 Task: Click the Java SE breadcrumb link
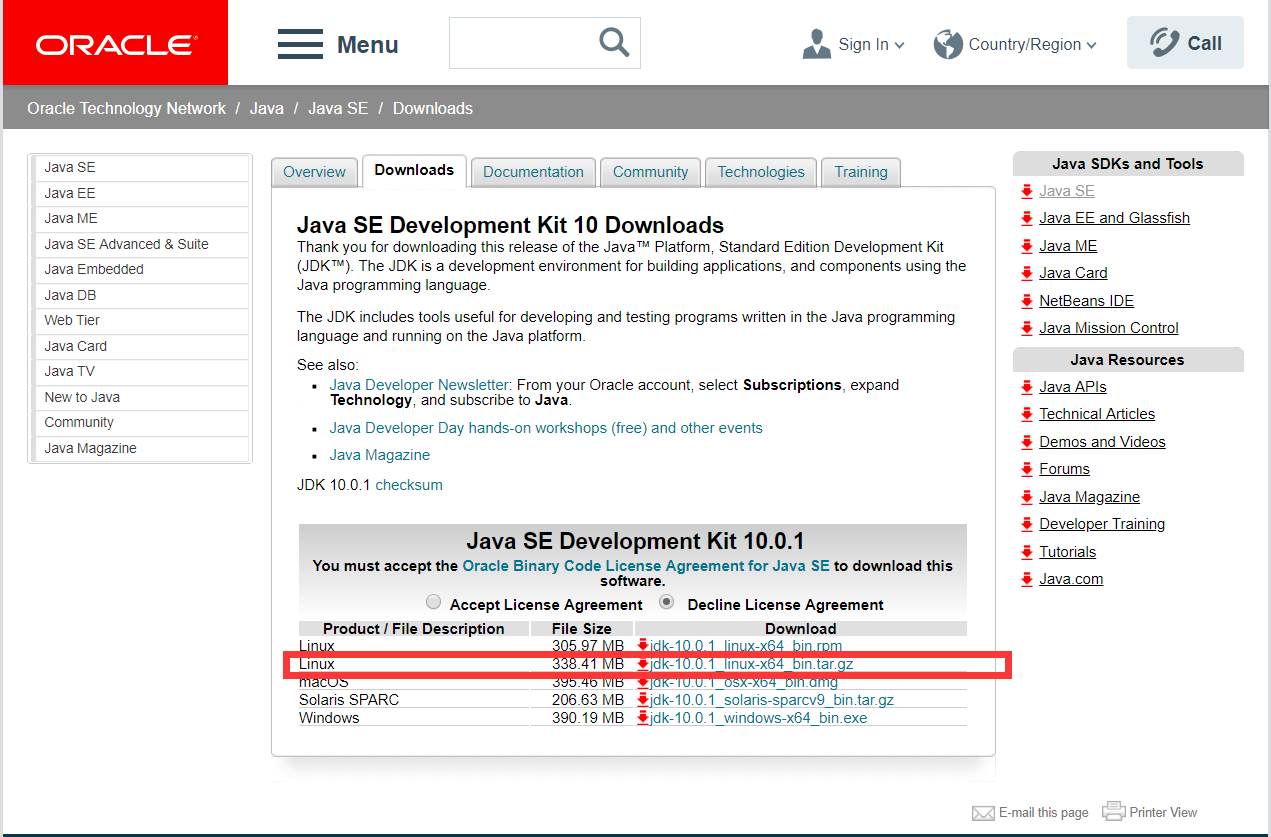338,108
